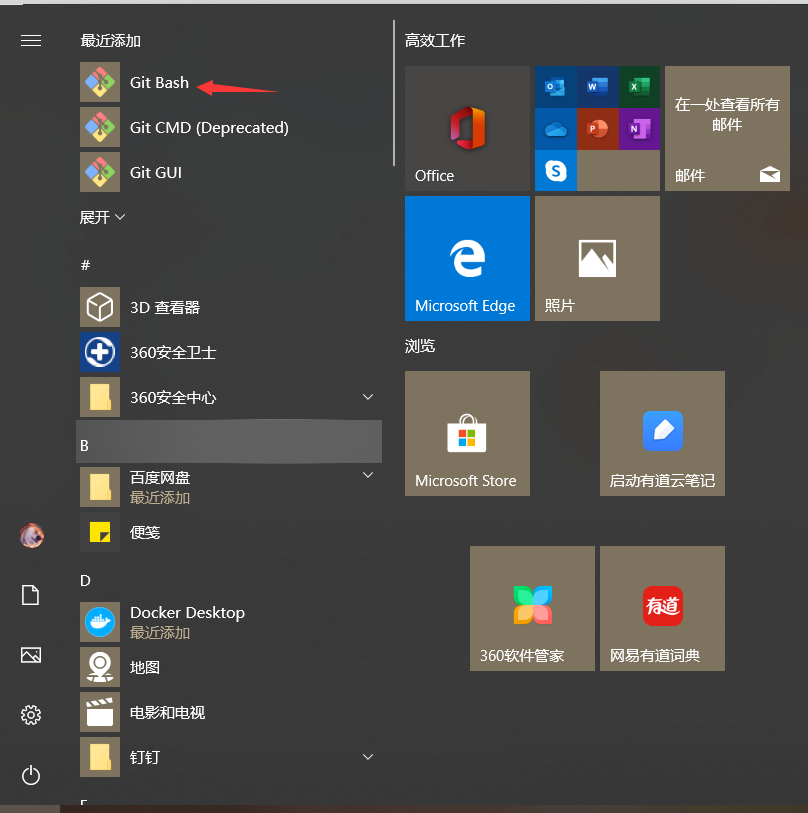Open OneDrive from Office tile group
The width and height of the screenshot is (808, 813).
555,129
